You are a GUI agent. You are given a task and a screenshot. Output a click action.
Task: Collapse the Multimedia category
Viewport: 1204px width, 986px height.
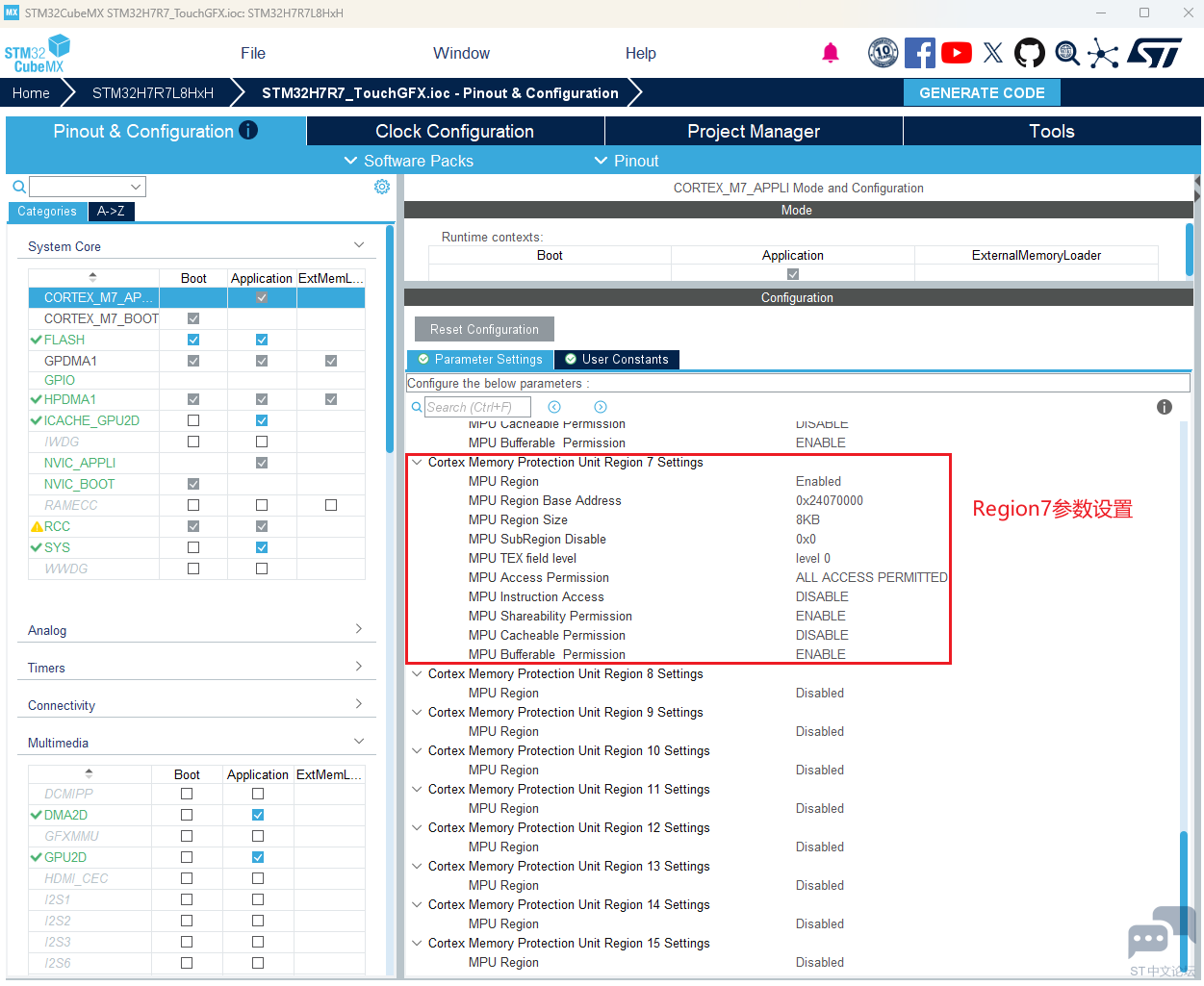click(359, 742)
